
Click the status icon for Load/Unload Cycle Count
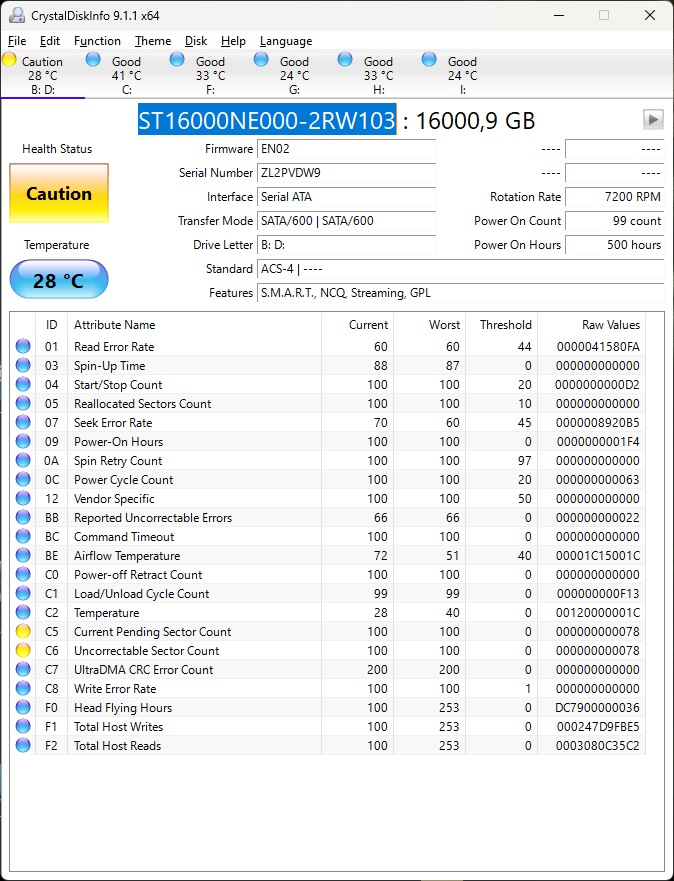pos(23,594)
